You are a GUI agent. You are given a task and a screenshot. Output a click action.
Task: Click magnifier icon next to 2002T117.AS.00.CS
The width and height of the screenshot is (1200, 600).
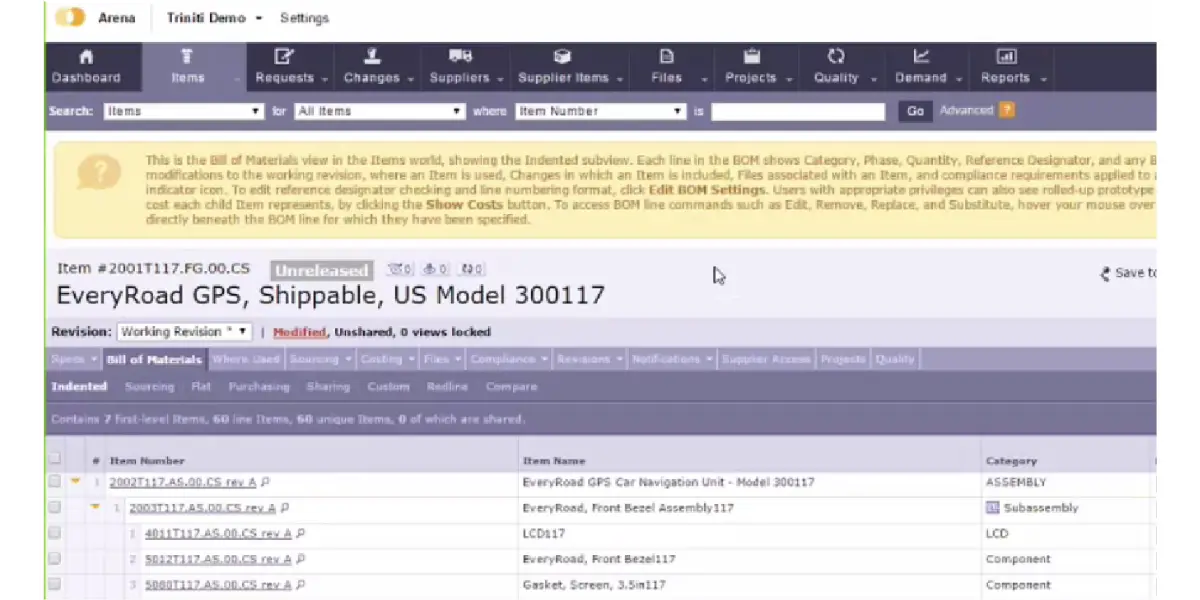(x=265, y=482)
